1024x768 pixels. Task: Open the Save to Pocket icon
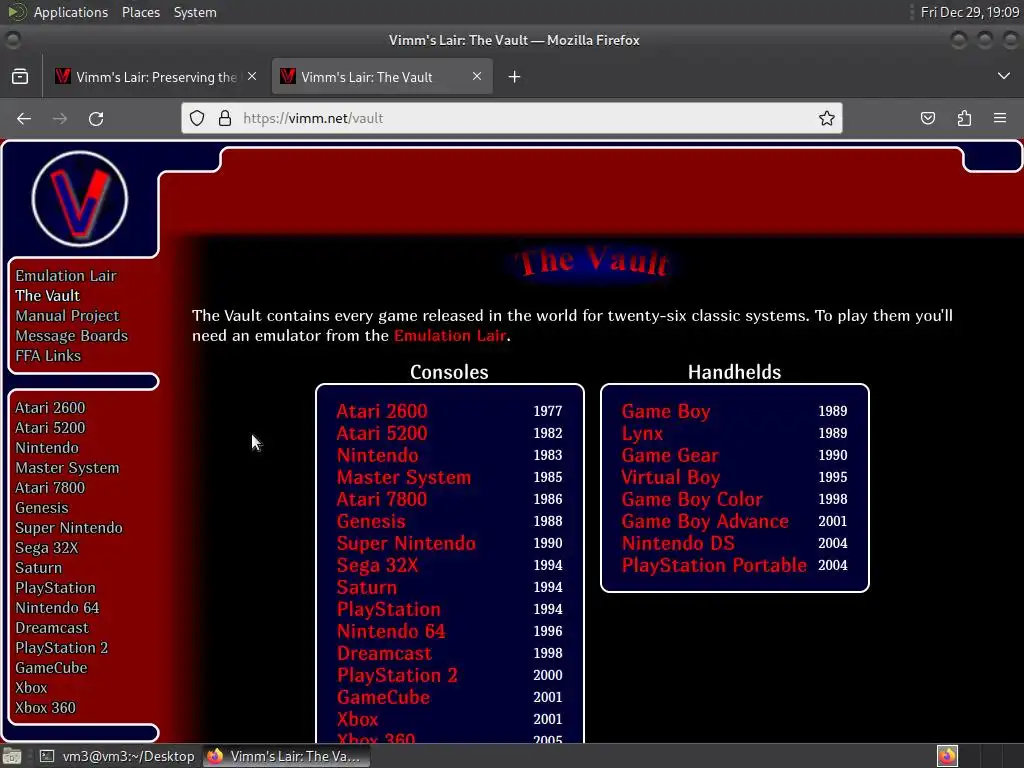pyautogui.click(x=927, y=118)
